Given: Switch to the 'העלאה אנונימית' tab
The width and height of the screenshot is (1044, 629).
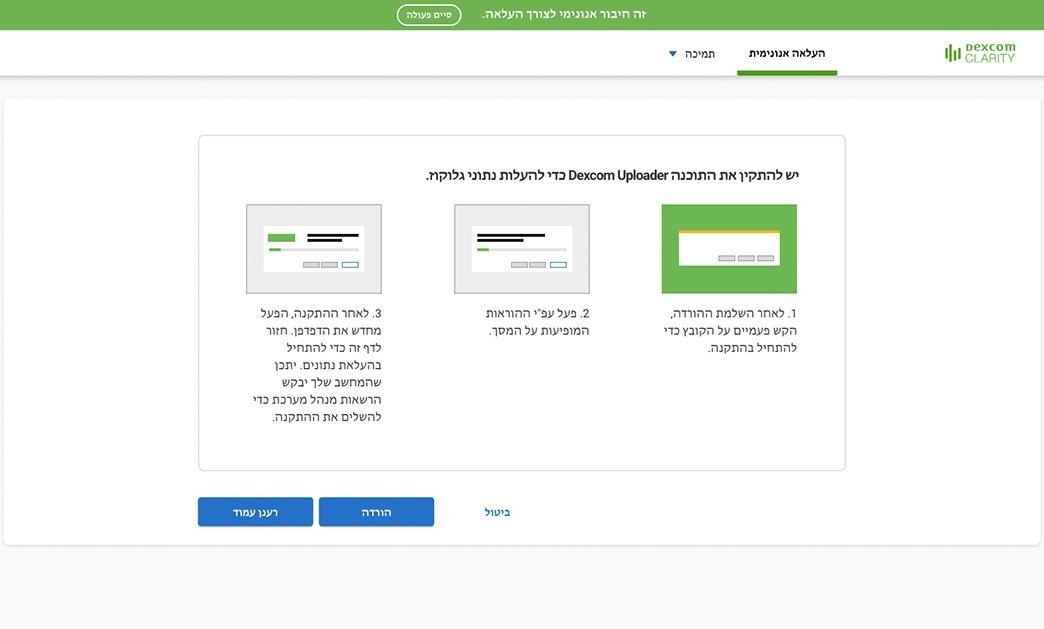Looking at the screenshot, I should pyautogui.click(x=786, y=53).
